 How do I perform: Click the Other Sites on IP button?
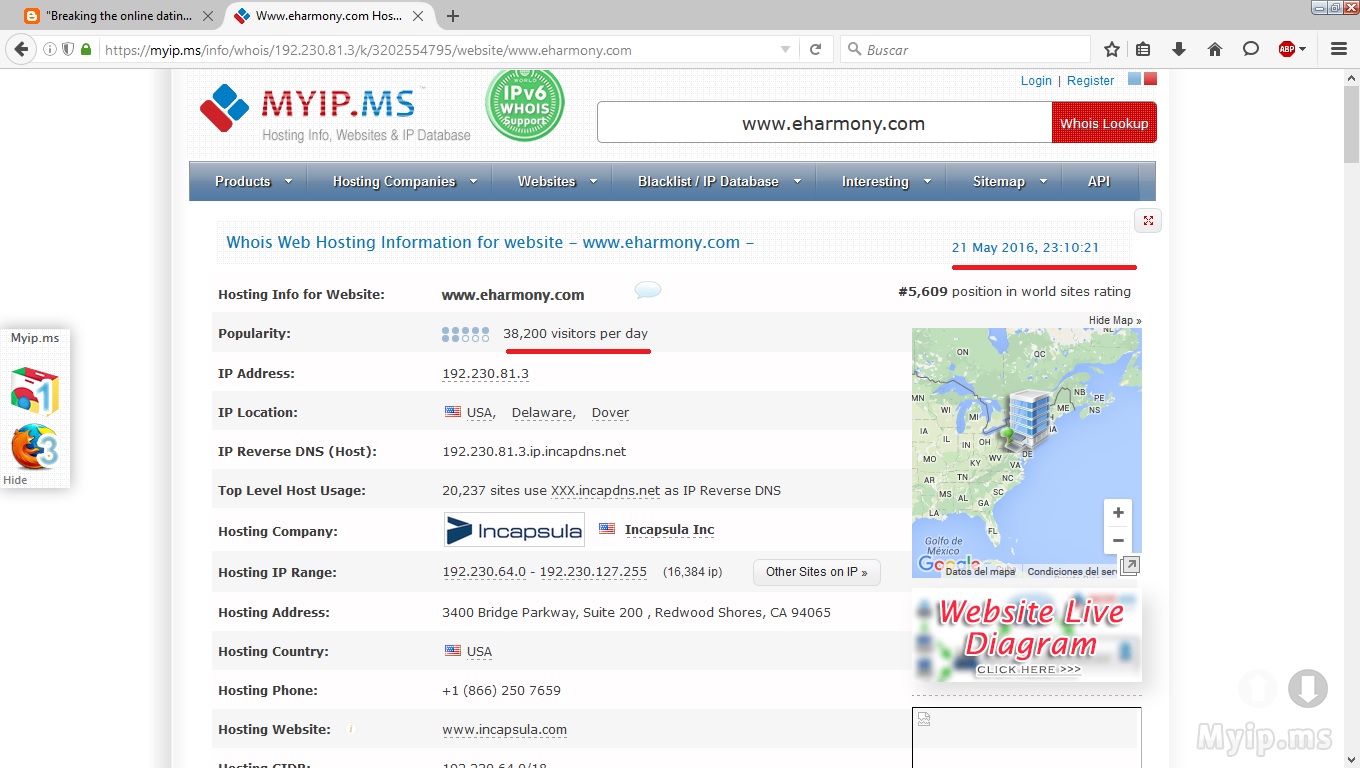816,572
